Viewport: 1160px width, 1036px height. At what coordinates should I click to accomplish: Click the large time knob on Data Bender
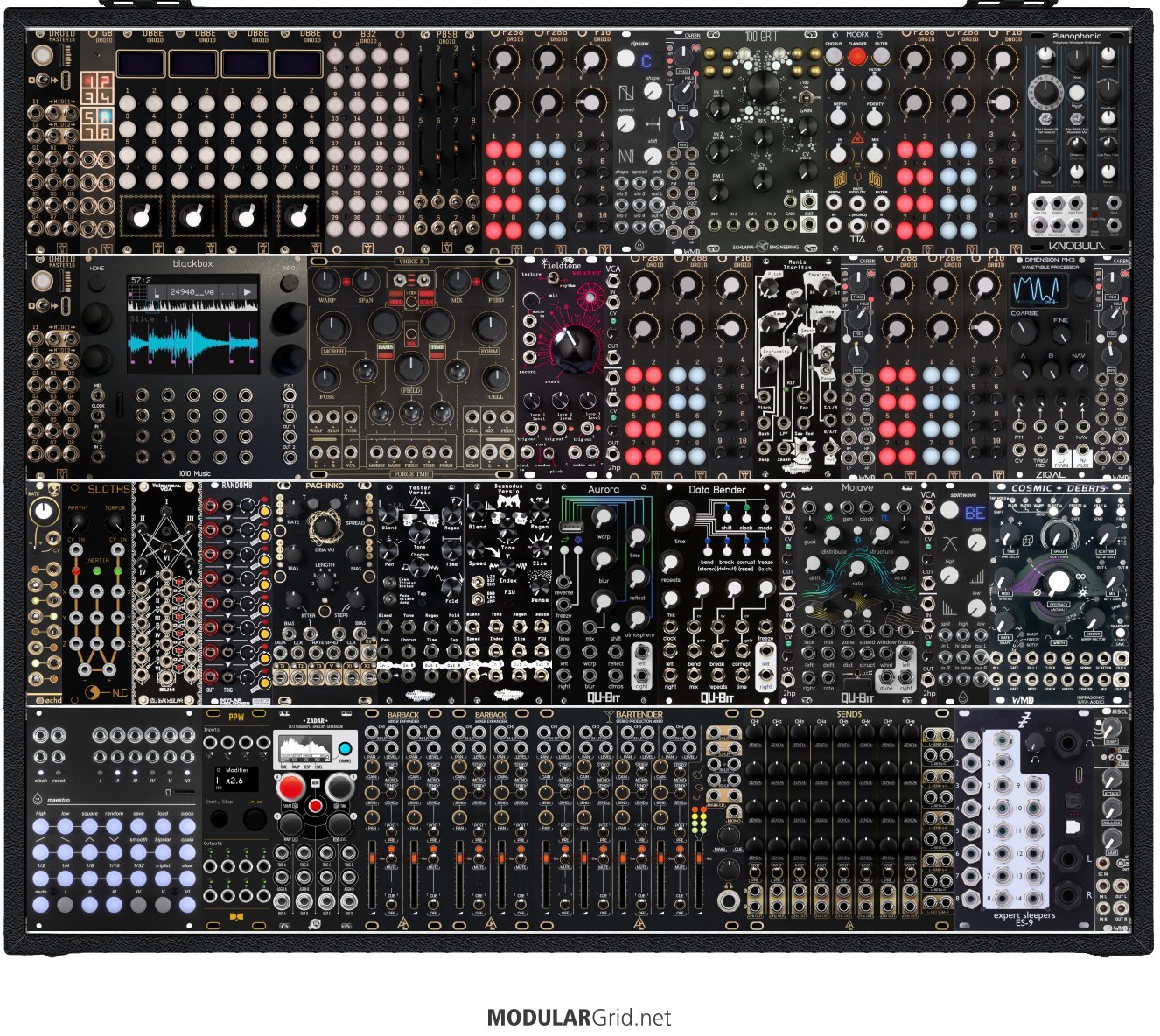point(681,517)
